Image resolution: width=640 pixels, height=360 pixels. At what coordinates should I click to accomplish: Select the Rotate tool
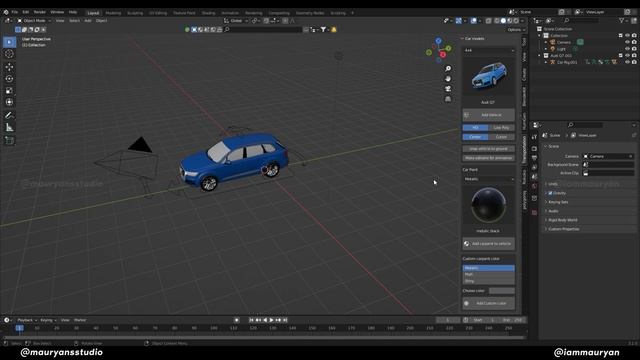click(9, 78)
